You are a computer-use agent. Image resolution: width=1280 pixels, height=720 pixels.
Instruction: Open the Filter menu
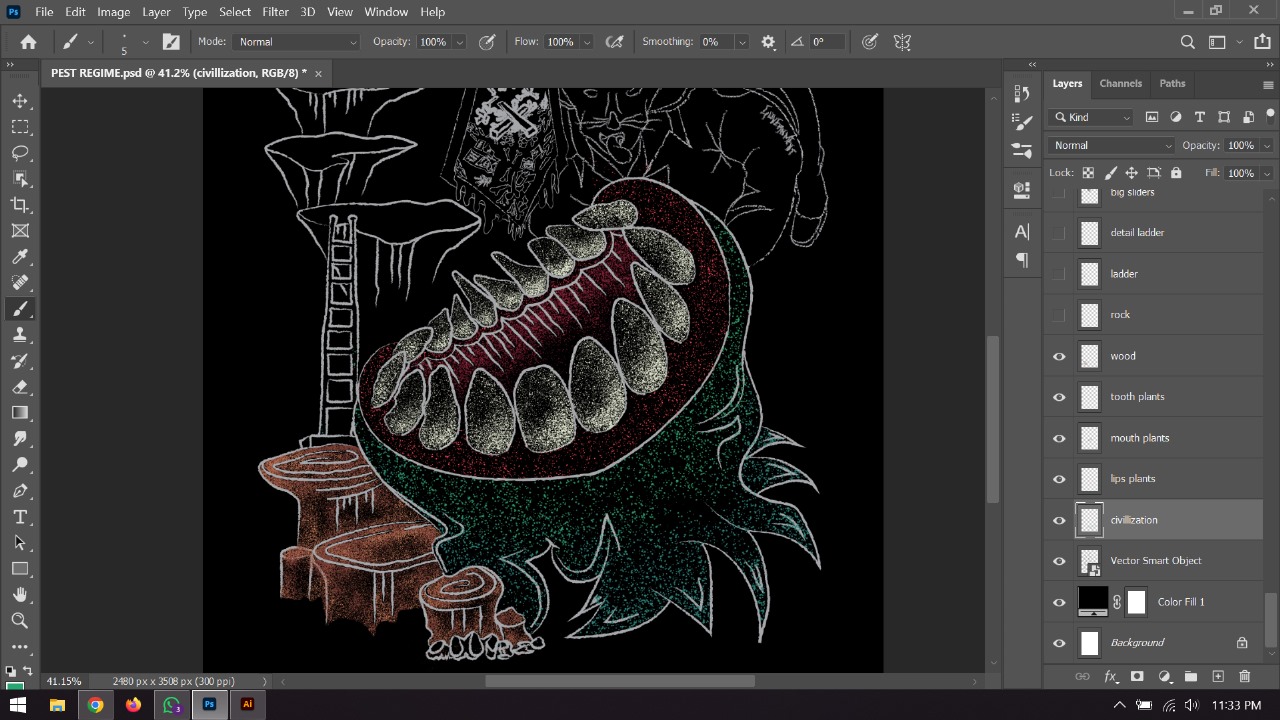(x=275, y=12)
